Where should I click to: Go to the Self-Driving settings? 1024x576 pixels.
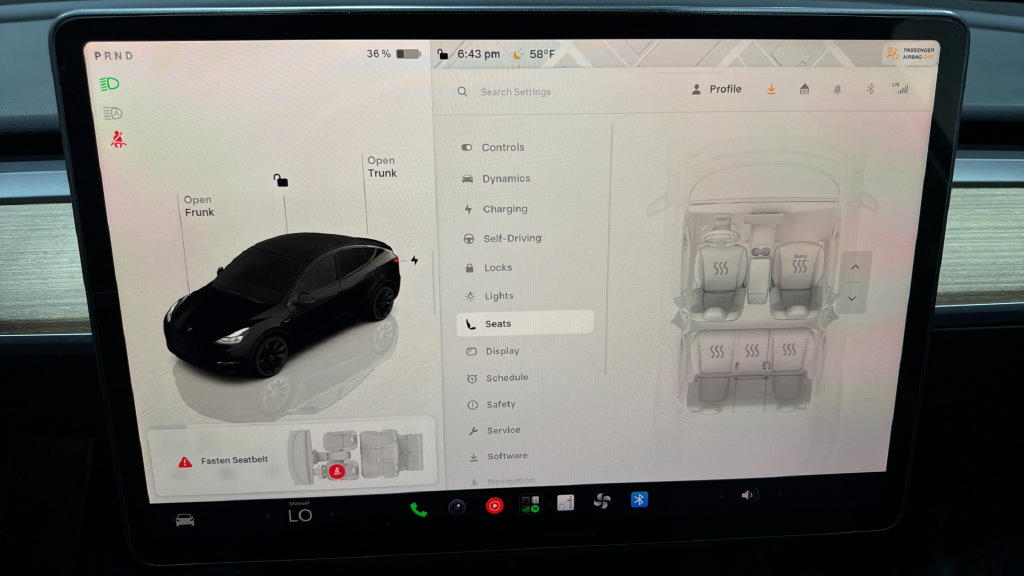502,238
